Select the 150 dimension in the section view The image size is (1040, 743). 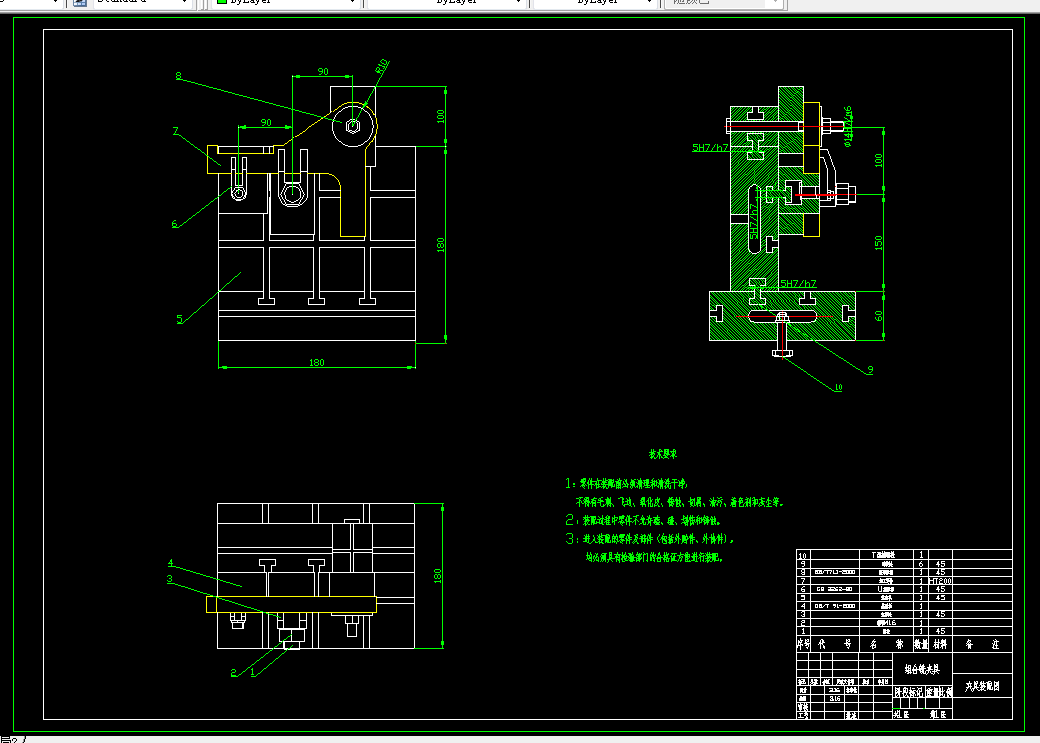(879, 242)
